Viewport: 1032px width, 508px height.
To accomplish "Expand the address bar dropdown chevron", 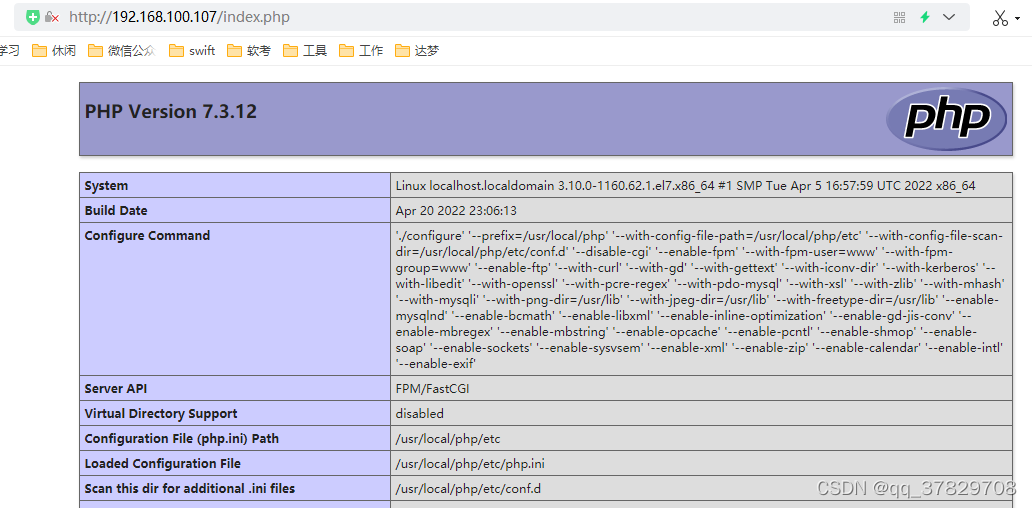I will [949, 17].
